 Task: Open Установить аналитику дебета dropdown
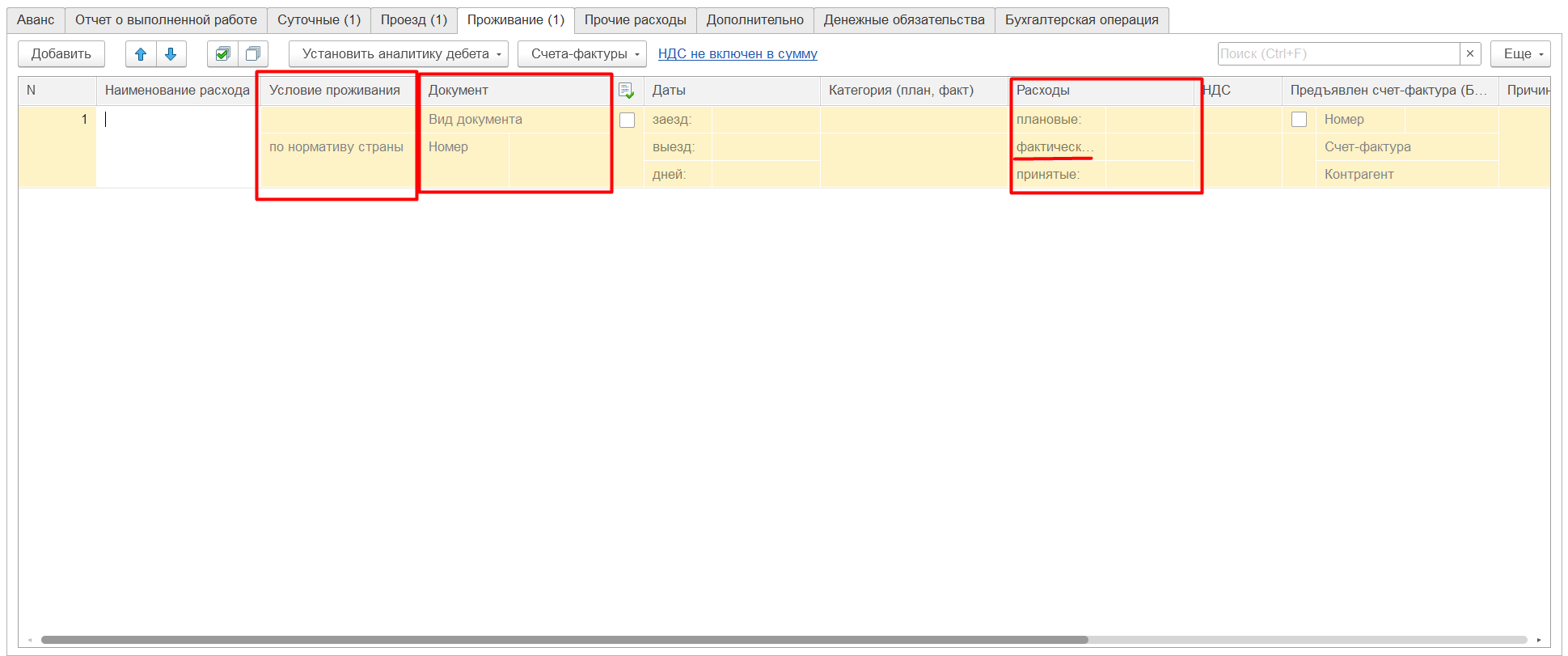click(x=399, y=54)
